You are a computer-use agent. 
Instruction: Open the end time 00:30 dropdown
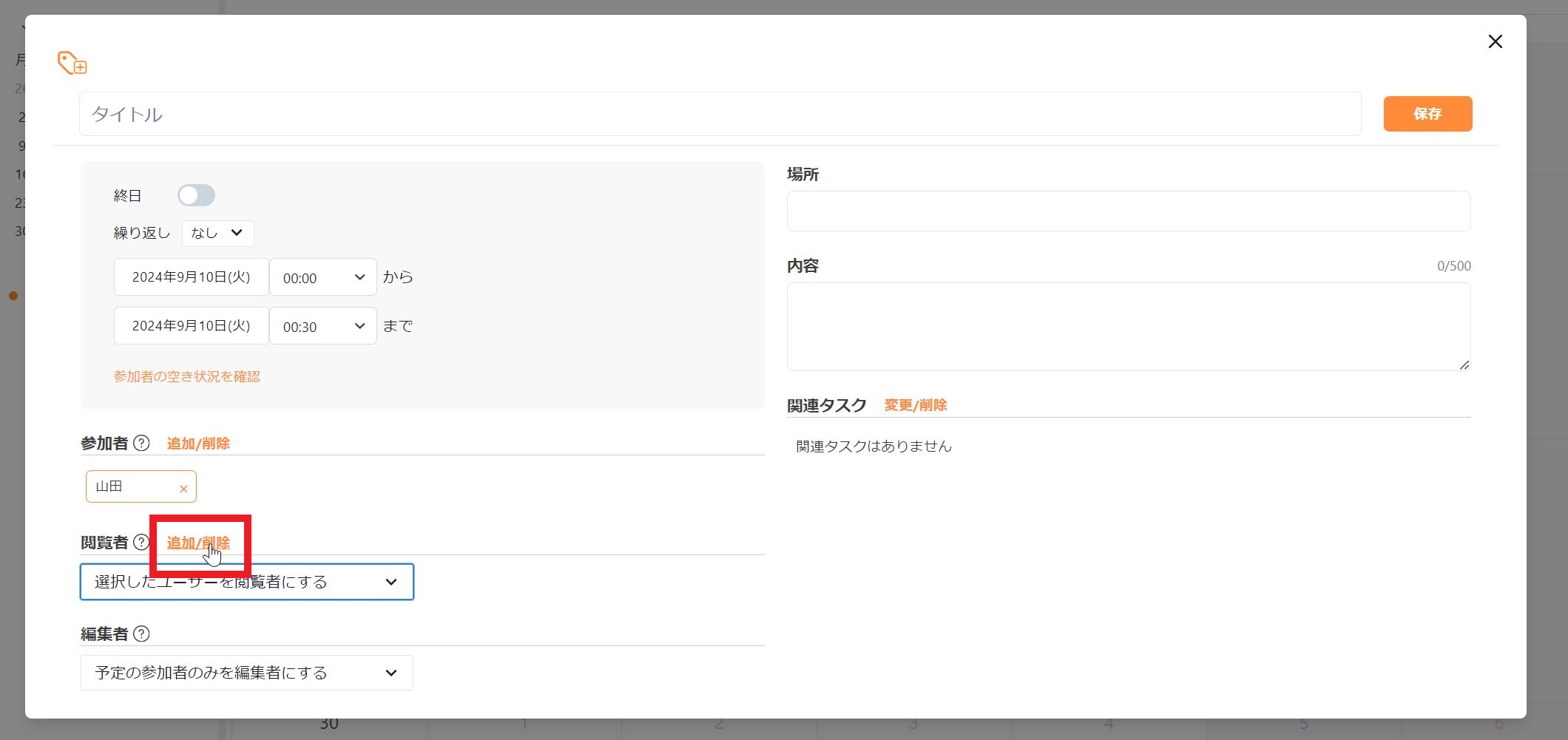pyautogui.click(x=322, y=325)
